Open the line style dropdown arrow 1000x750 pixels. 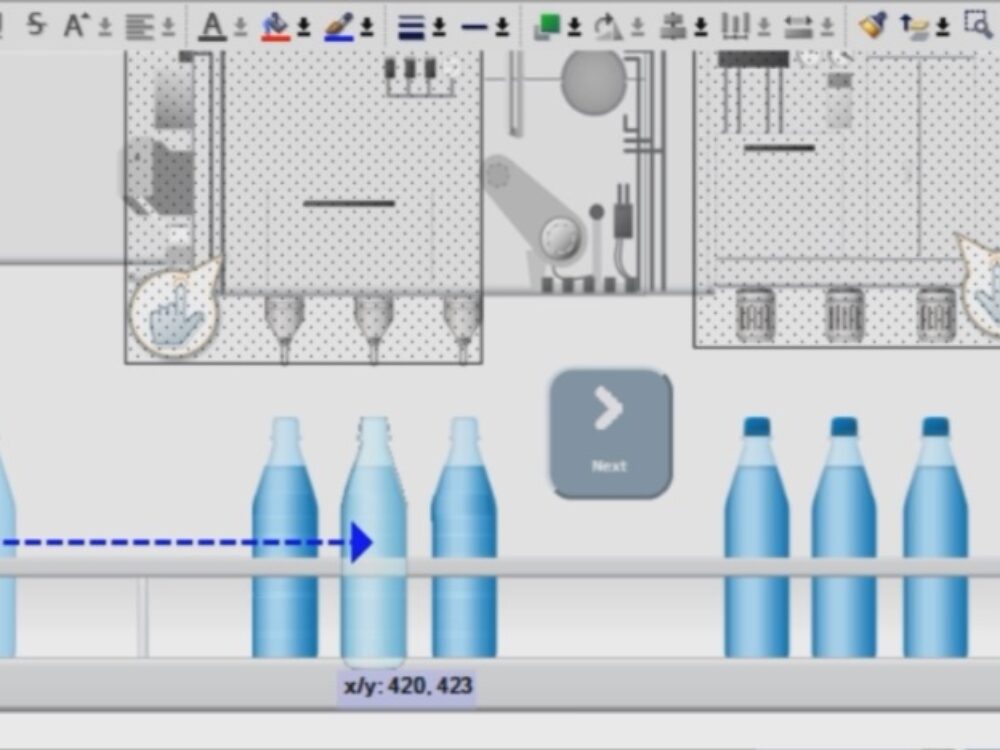(x=503, y=27)
